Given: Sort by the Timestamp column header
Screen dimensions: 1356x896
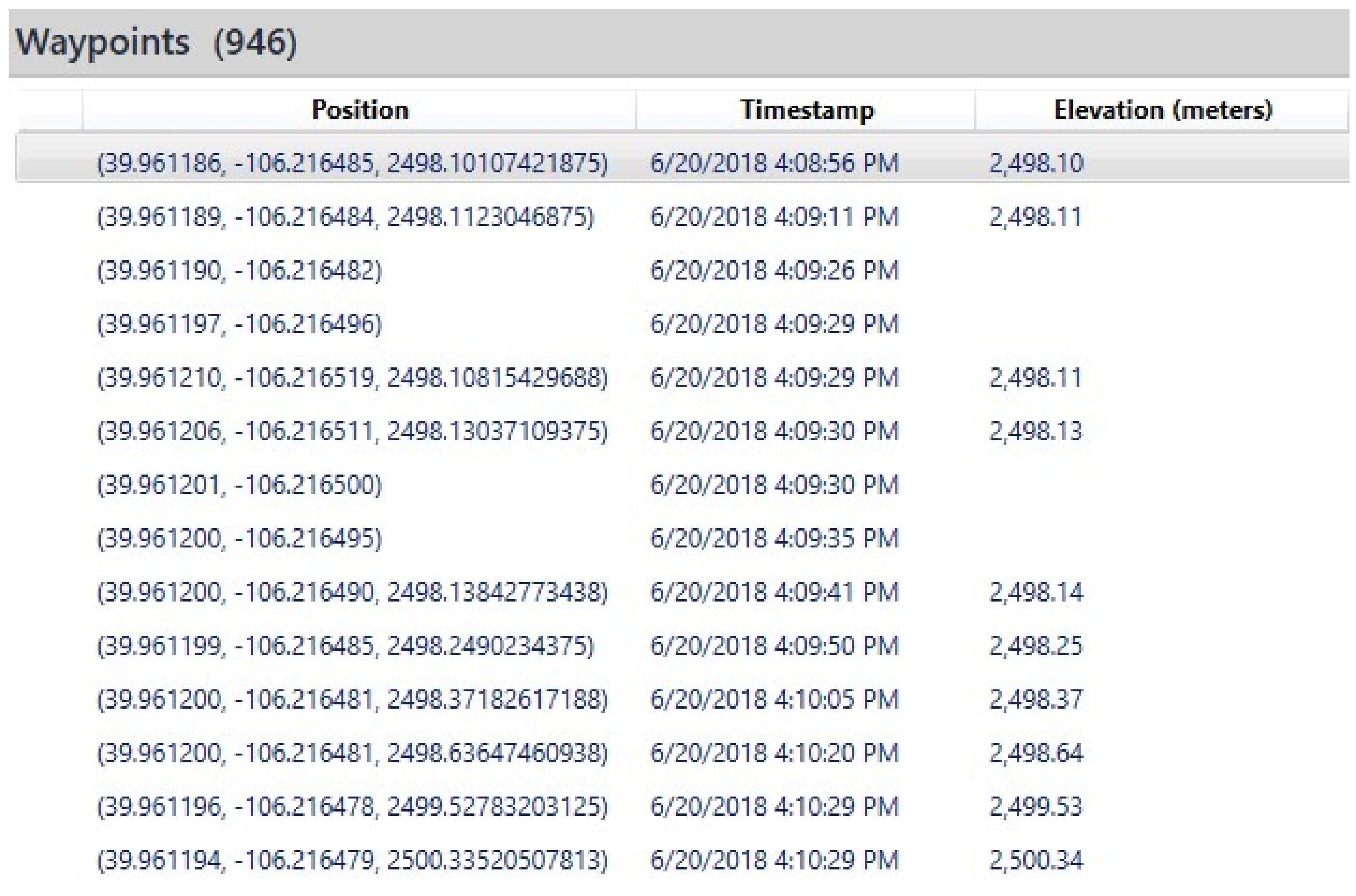Looking at the screenshot, I should (x=807, y=110).
